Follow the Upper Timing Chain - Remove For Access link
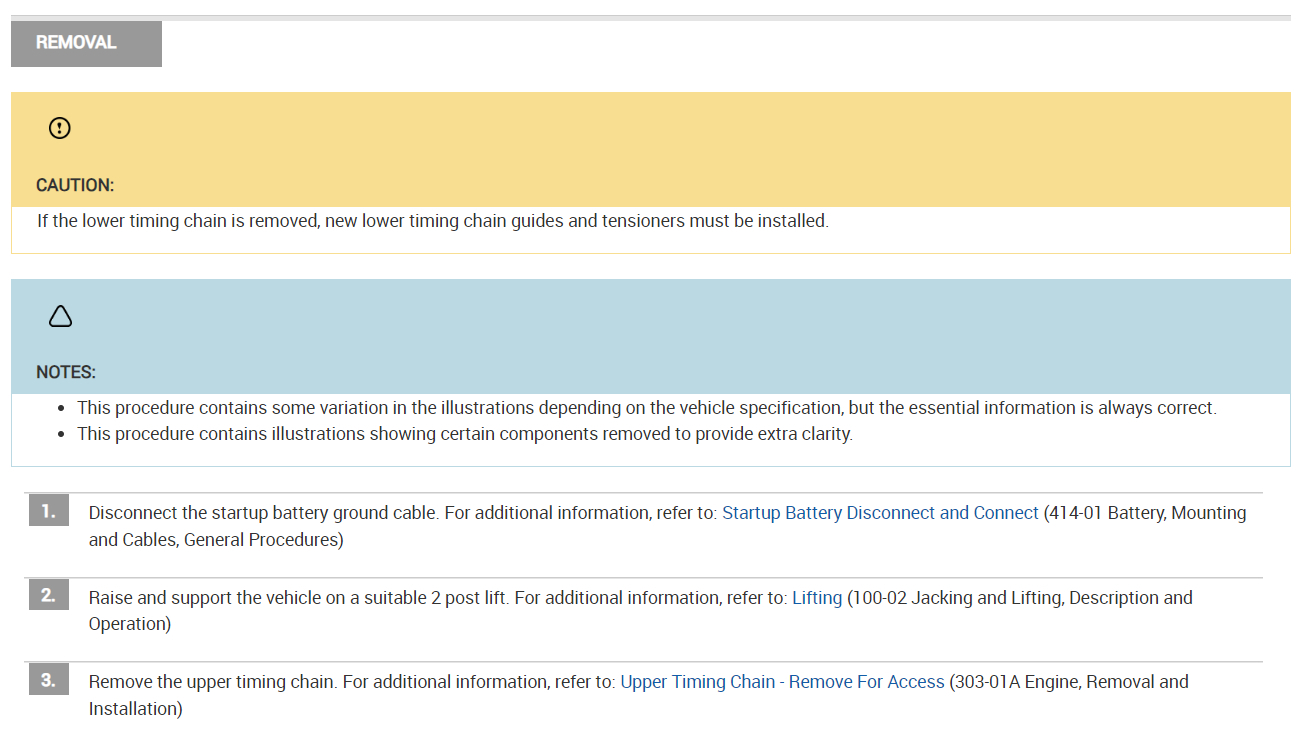 [x=782, y=682]
